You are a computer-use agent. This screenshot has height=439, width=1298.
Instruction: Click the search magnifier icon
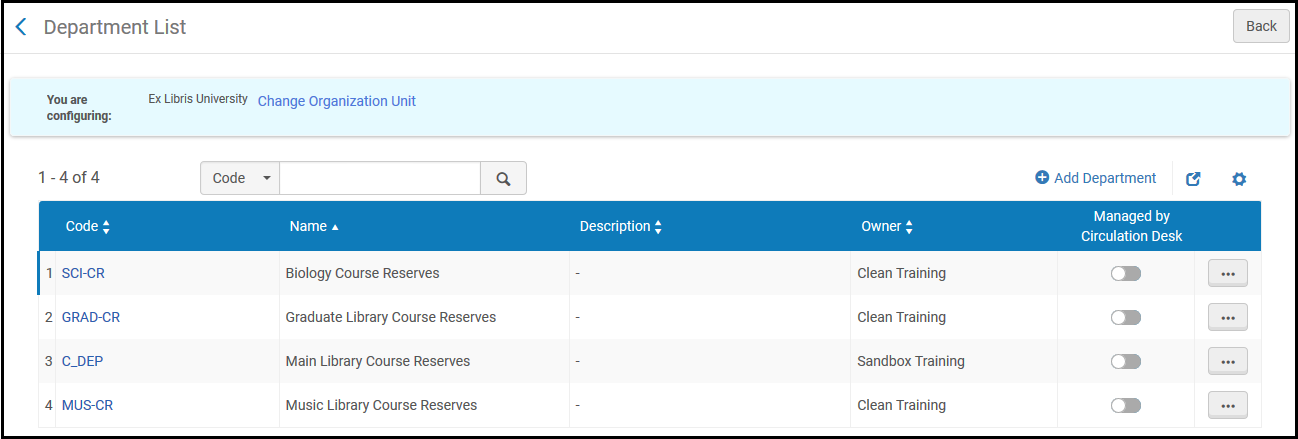pyautogui.click(x=503, y=178)
